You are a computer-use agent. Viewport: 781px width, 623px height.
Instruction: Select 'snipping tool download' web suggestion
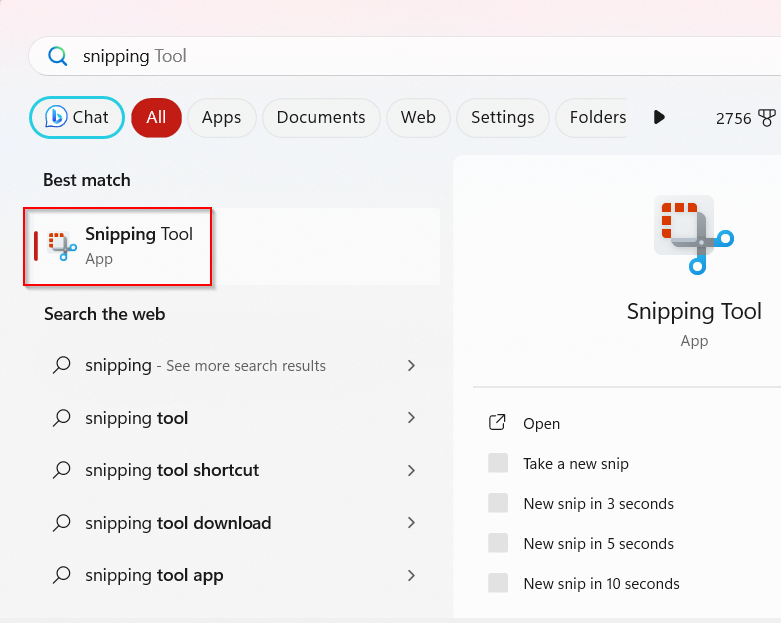point(232,523)
